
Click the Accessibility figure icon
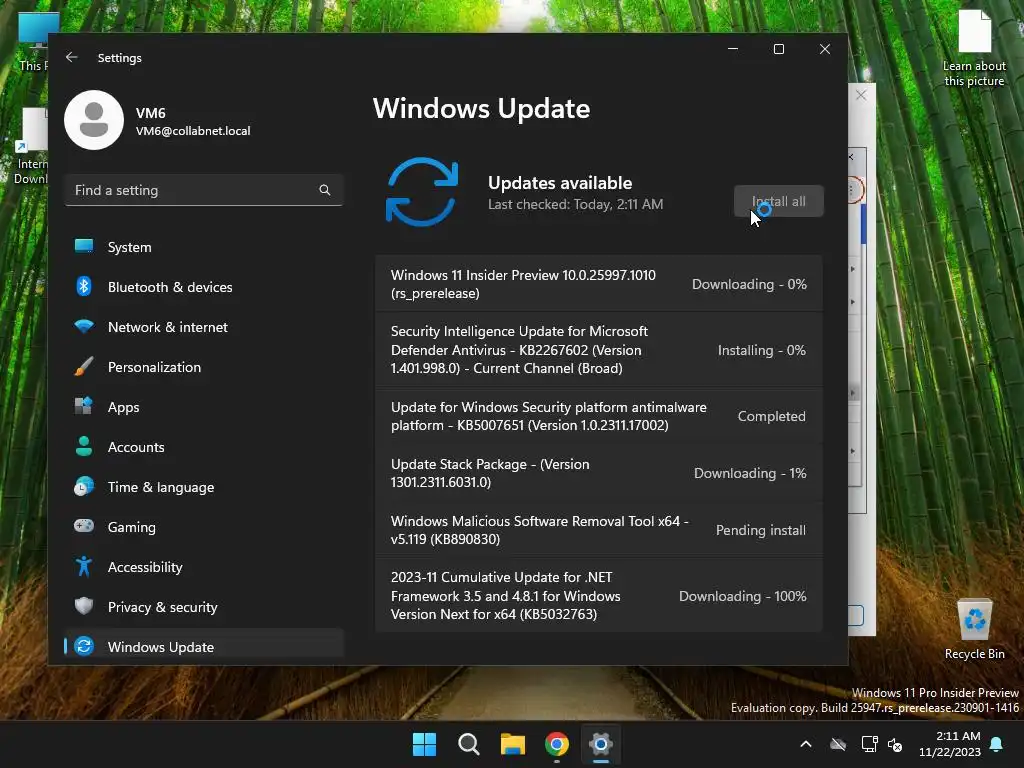[x=84, y=566]
